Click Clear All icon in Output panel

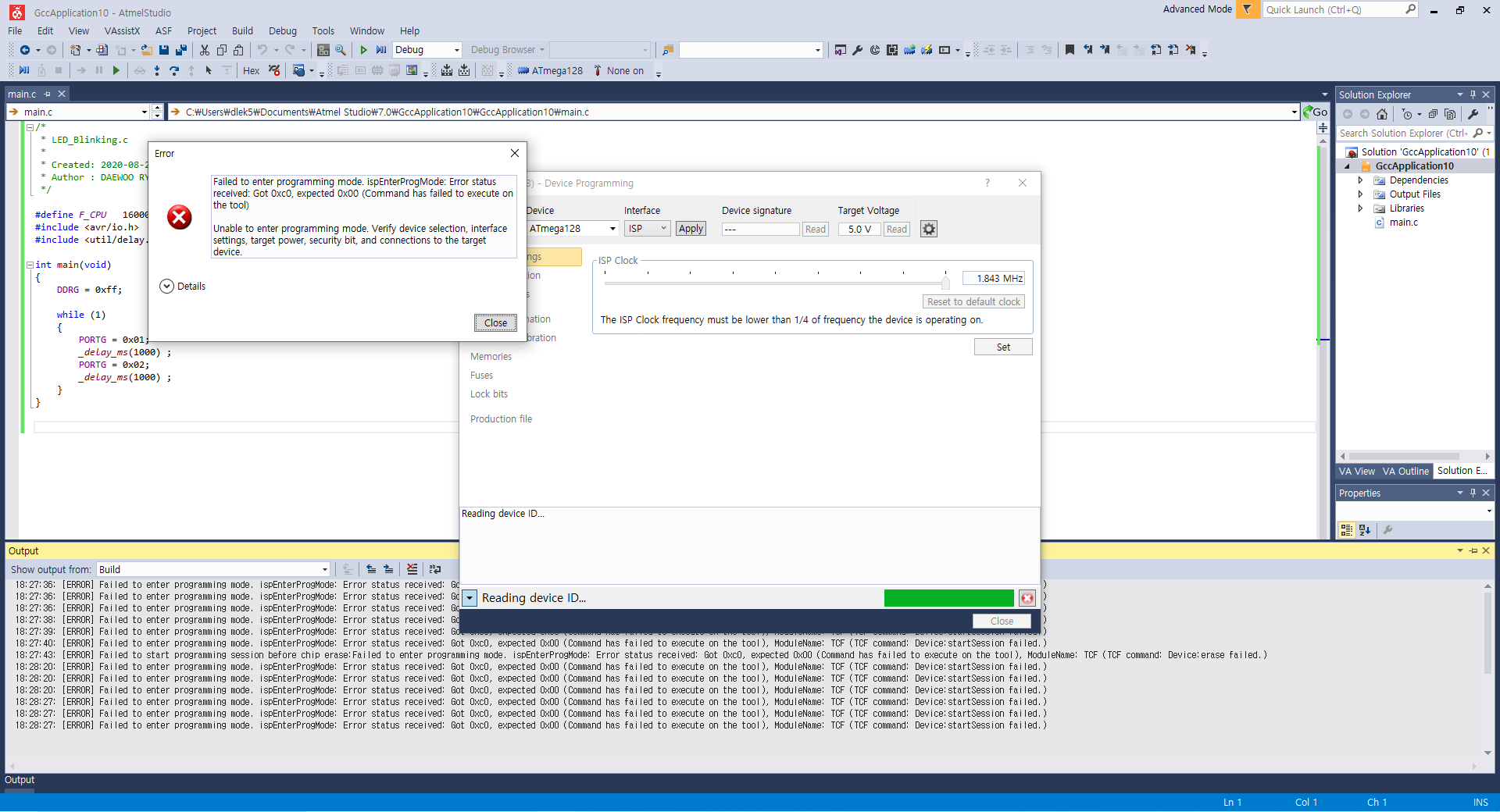coord(412,569)
